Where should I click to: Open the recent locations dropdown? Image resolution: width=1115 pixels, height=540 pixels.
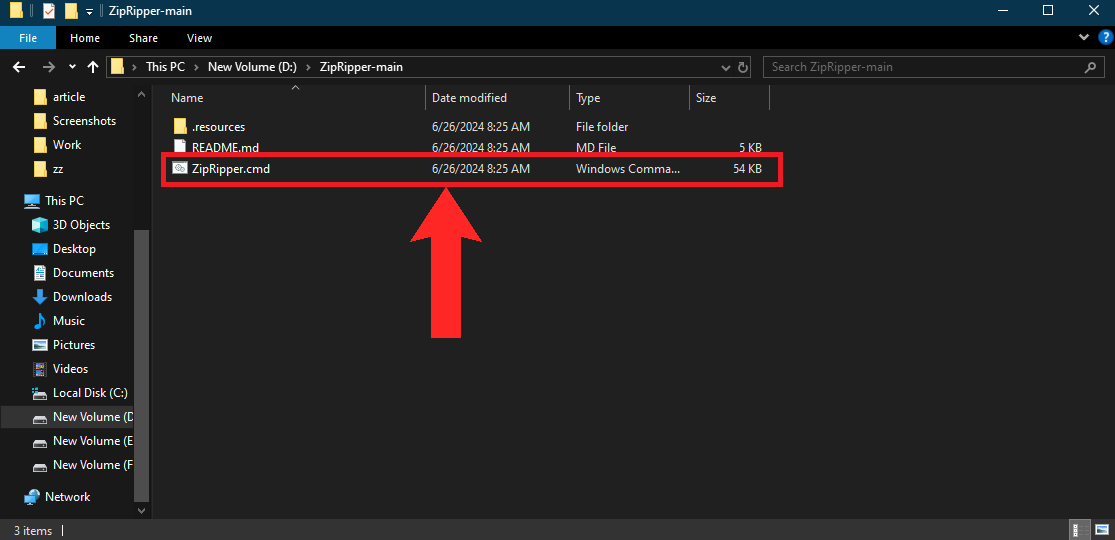(x=72, y=67)
